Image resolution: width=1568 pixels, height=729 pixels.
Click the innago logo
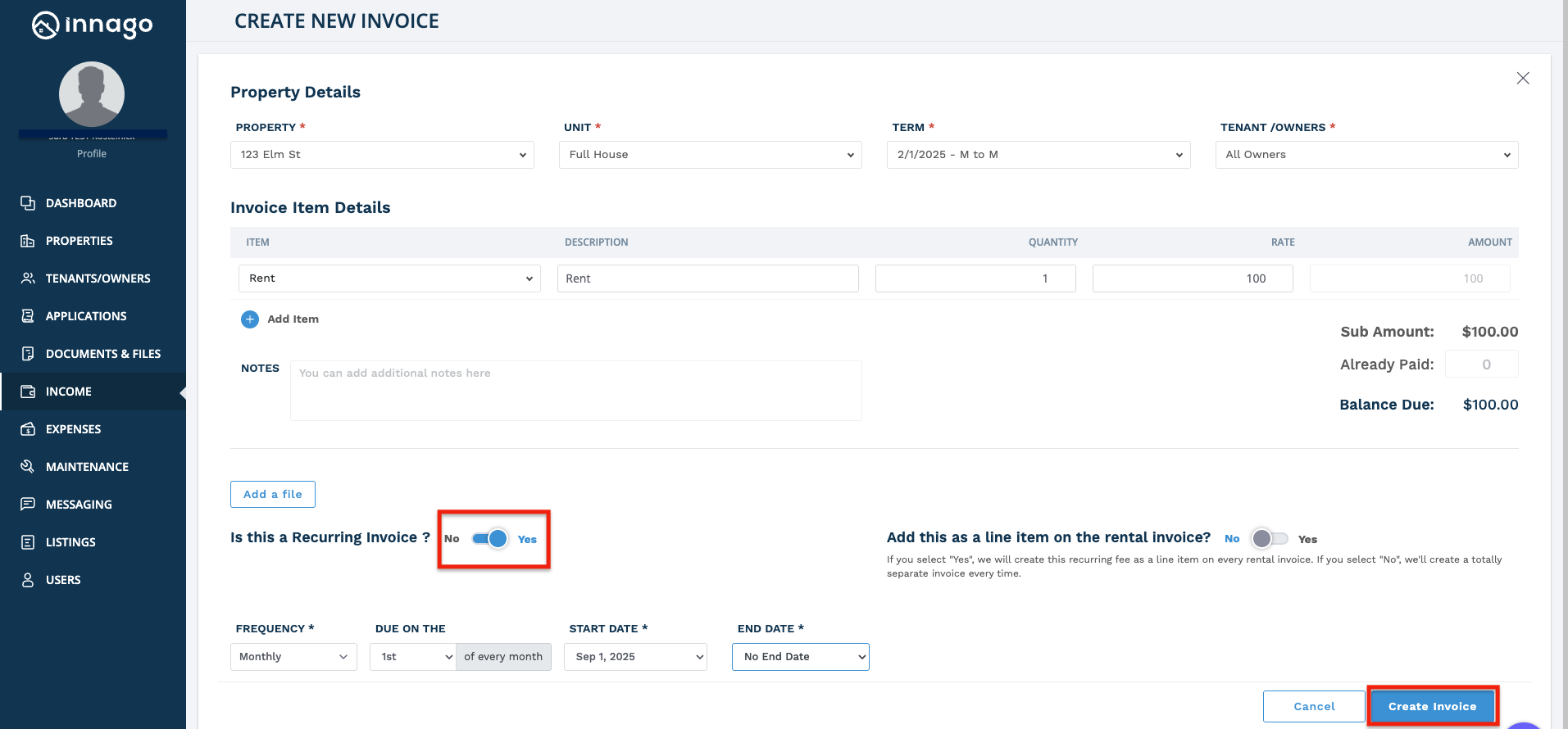coord(93,25)
